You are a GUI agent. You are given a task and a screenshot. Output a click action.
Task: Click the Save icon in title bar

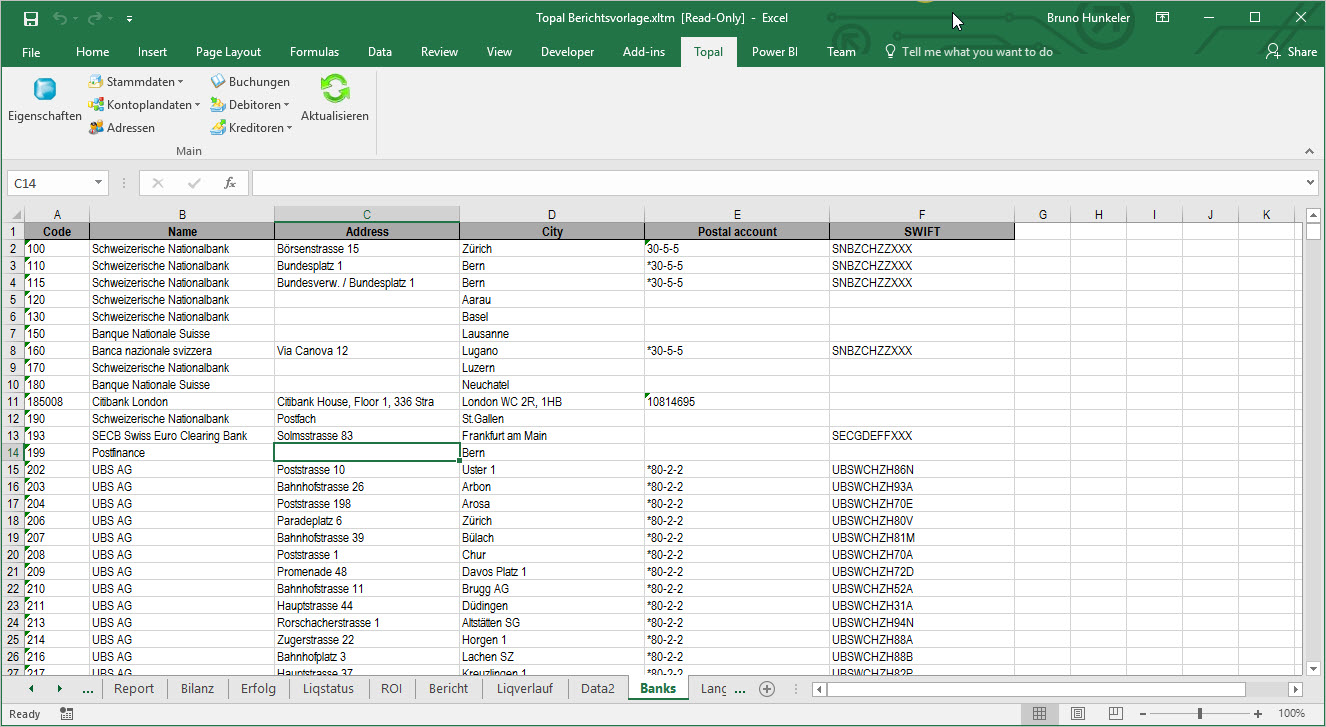[31, 18]
